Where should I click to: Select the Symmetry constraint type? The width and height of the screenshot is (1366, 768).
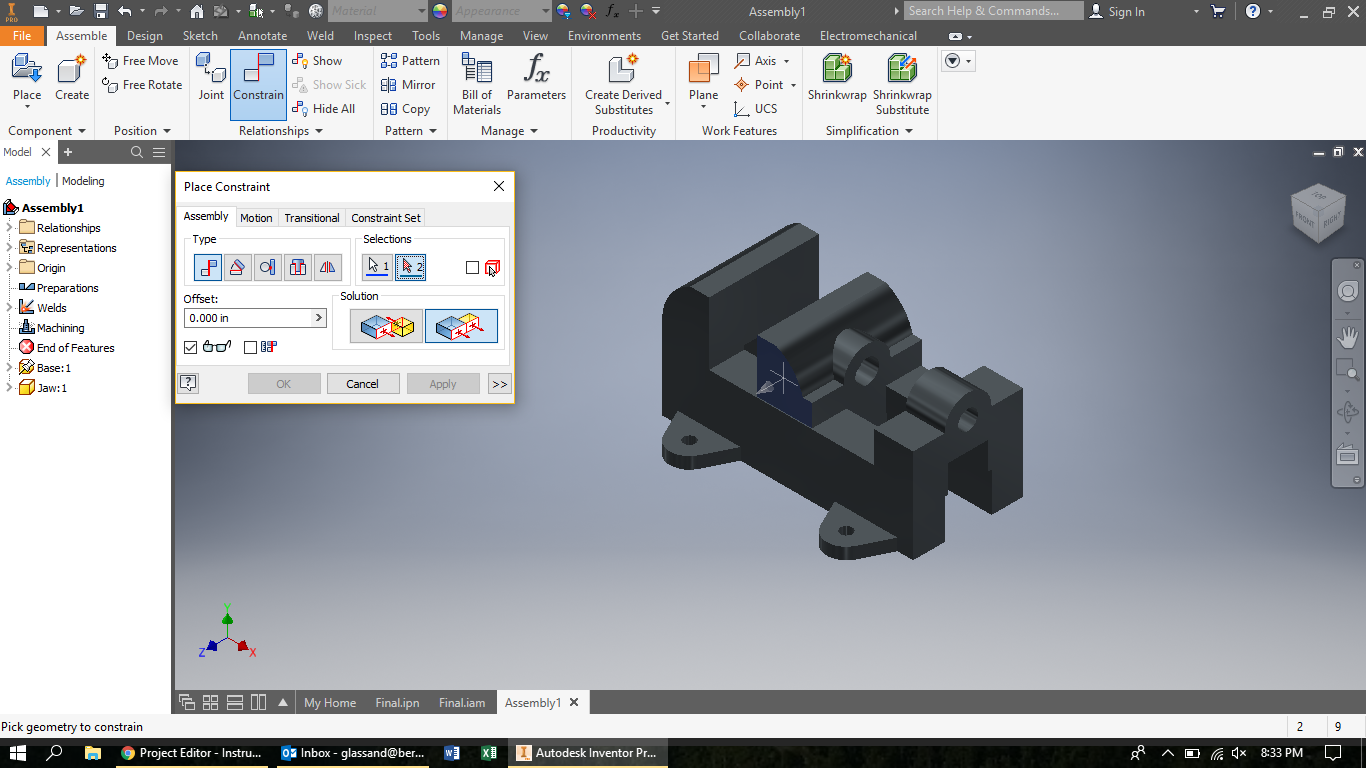pyautogui.click(x=328, y=267)
